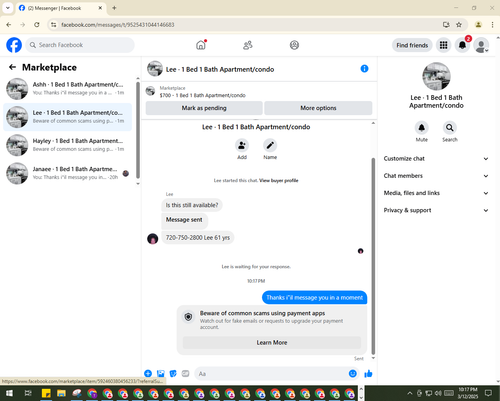Open the apps grid menu icon

pyautogui.click(x=443, y=45)
